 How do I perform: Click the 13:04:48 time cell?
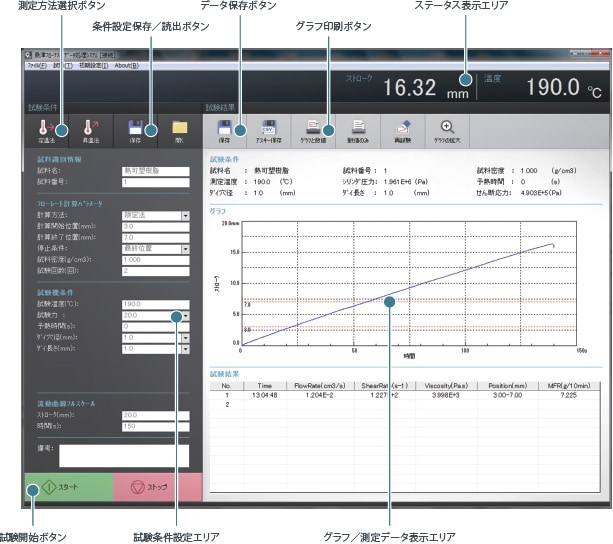(265, 395)
